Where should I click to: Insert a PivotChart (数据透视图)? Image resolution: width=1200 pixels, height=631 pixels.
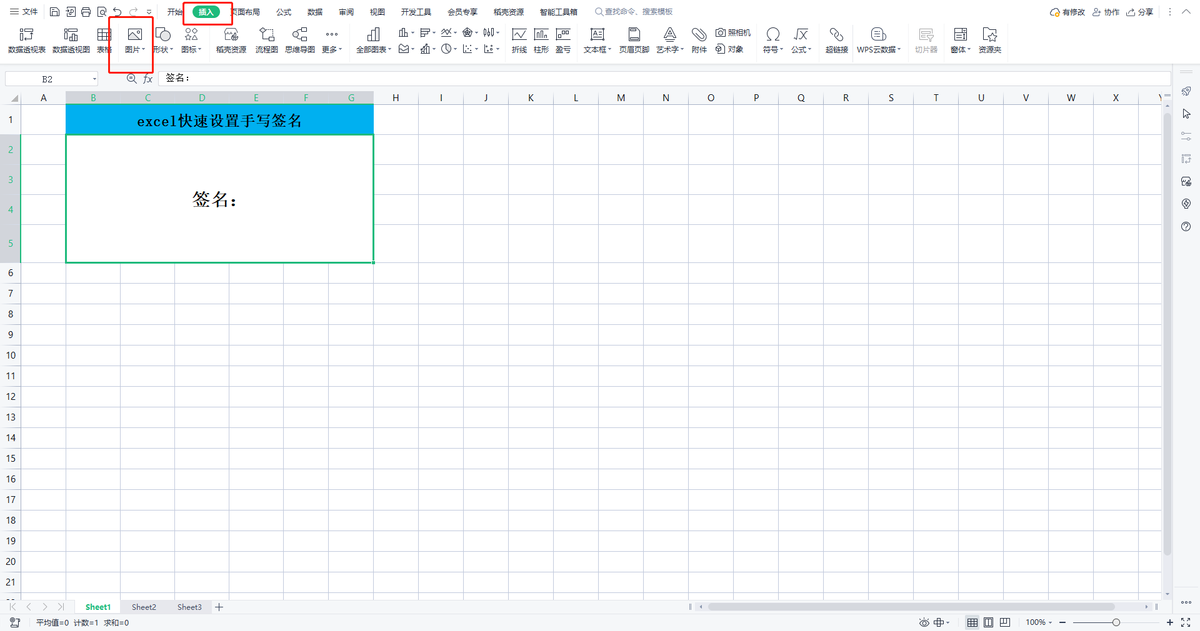pyautogui.click(x=71, y=40)
